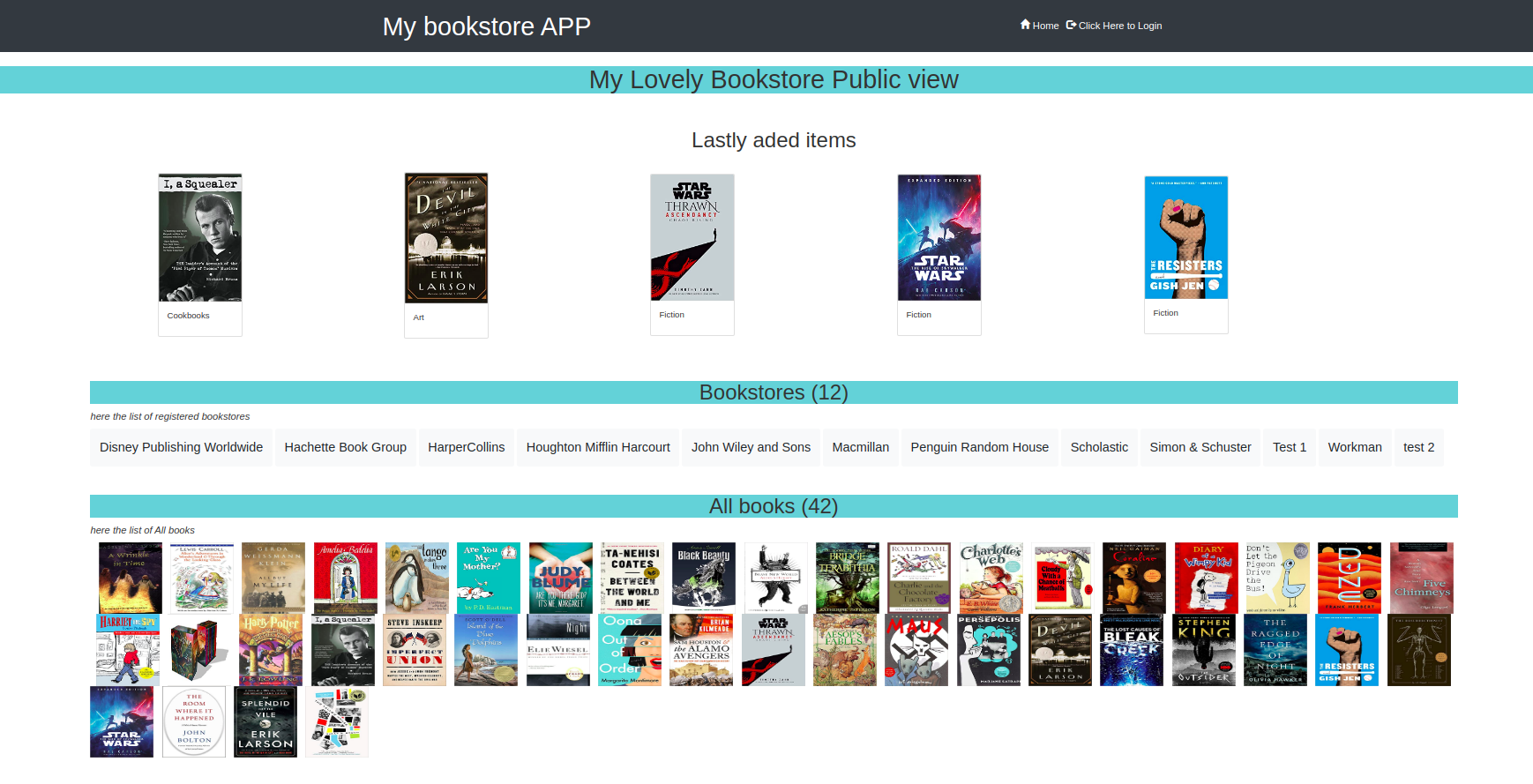This screenshot has height=784, width=1533.
Task: Select the HarperCollins bookstore
Action: [467, 447]
